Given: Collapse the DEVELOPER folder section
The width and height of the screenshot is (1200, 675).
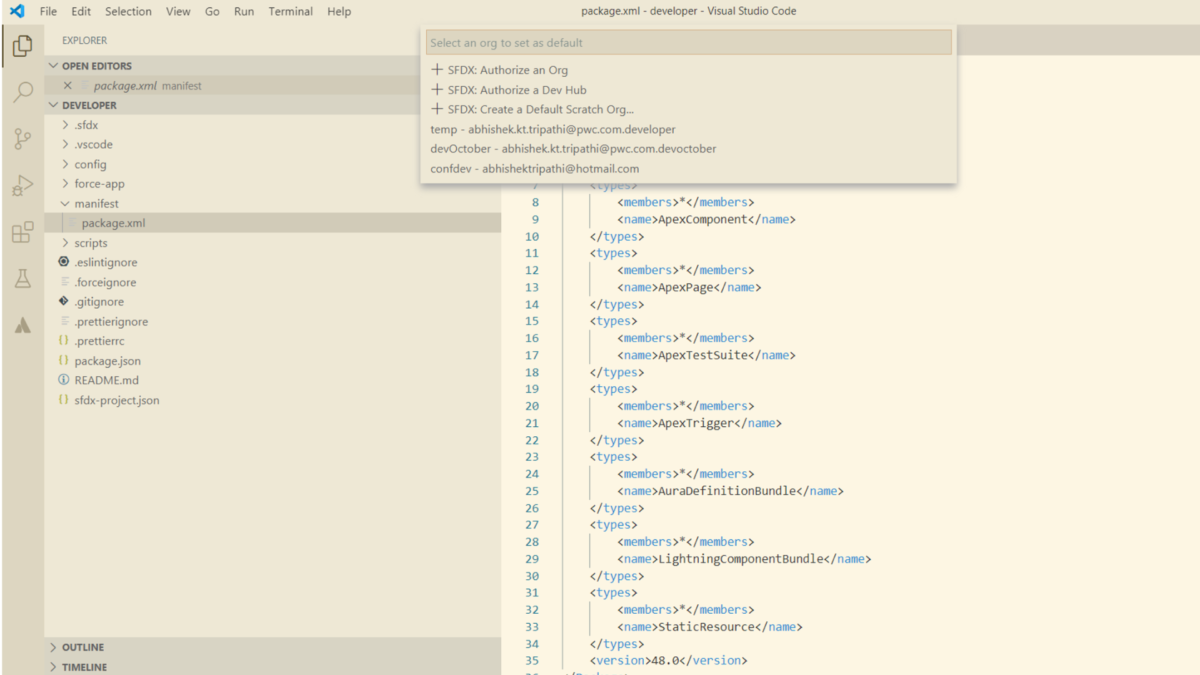Looking at the screenshot, I should [54, 105].
